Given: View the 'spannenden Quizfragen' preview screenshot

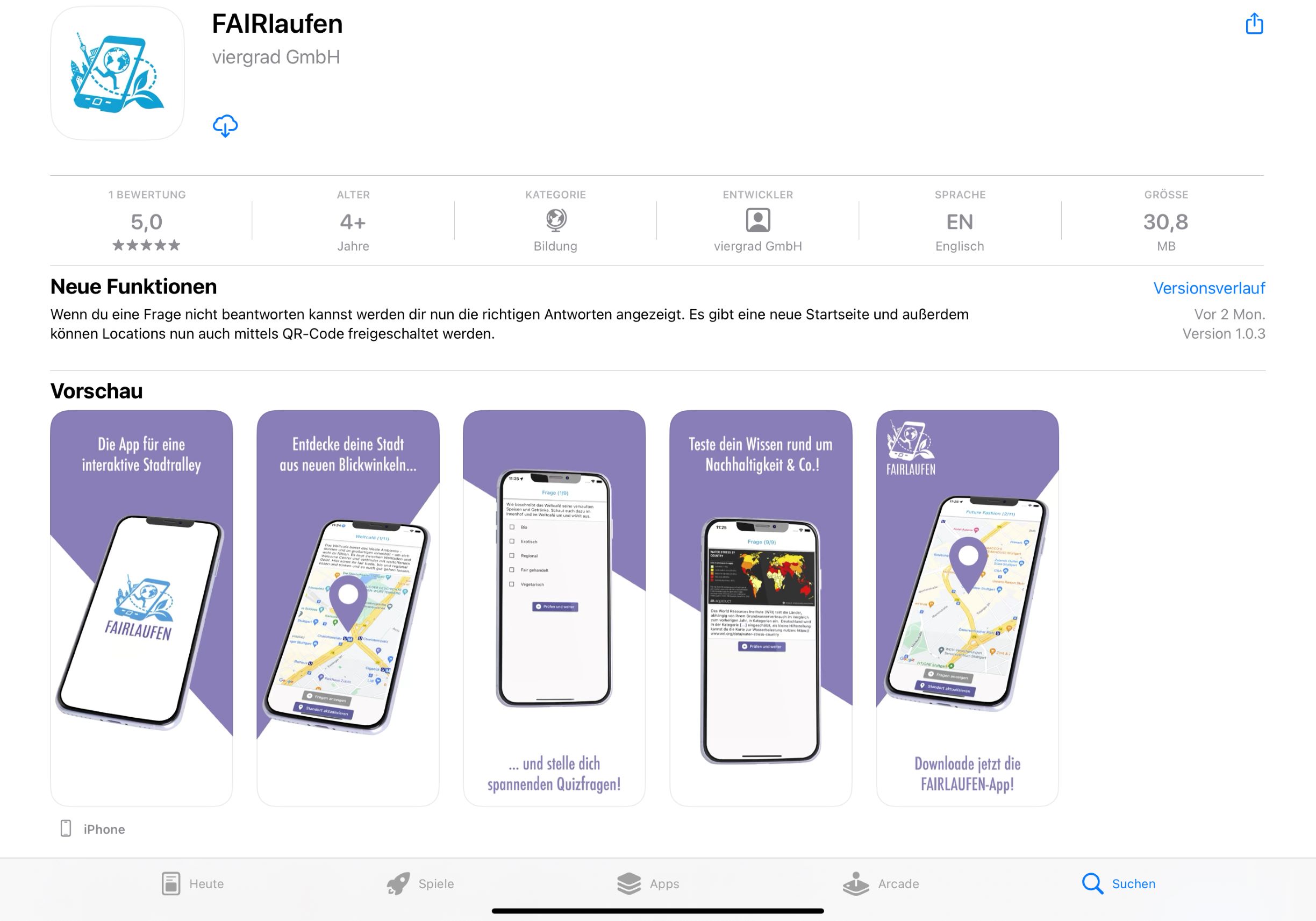Looking at the screenshot, I should pos(554,608).
